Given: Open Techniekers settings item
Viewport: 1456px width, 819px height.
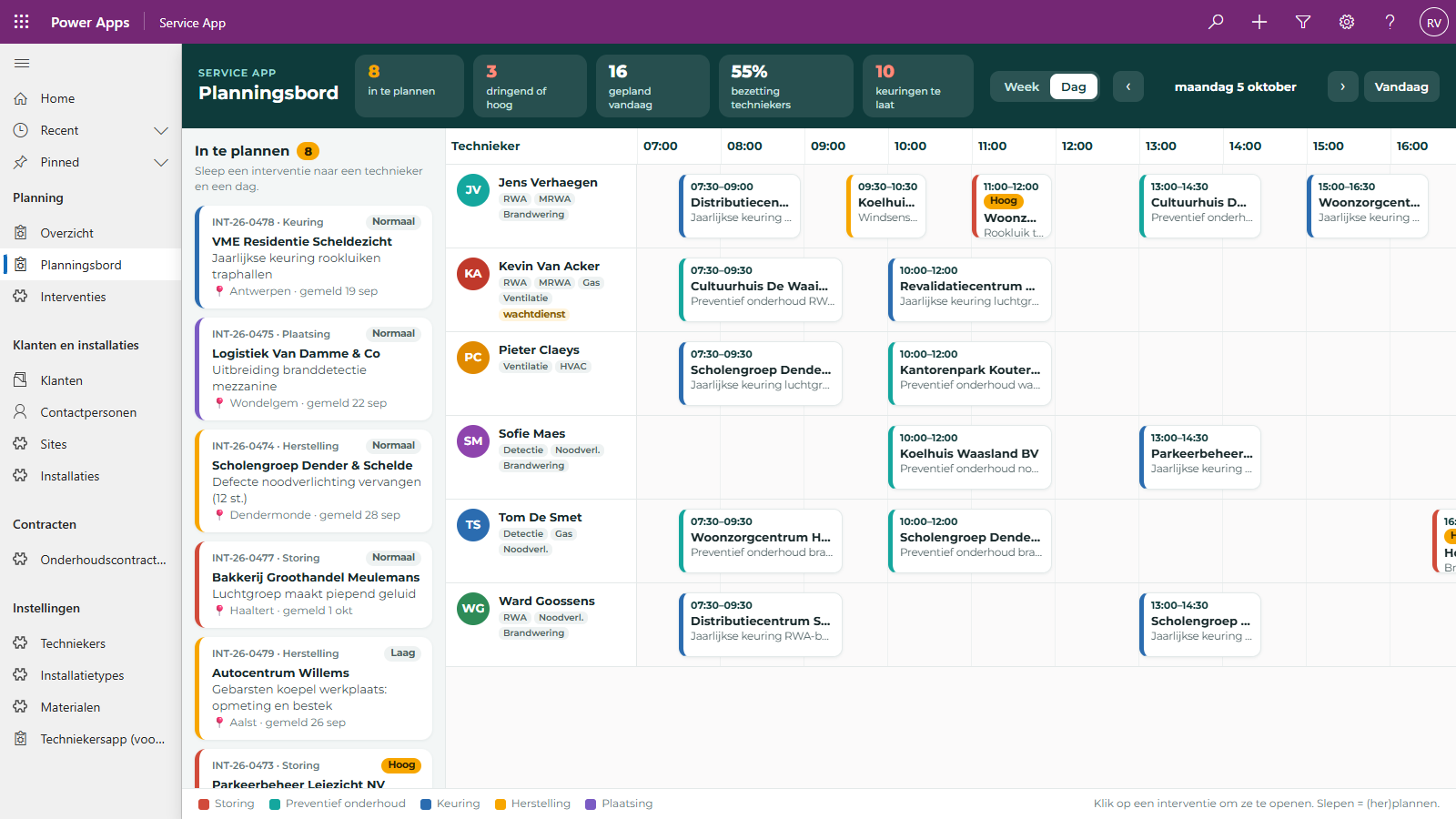Looking at the screenshot, I should pyautogui.click(x=91, y=643).
